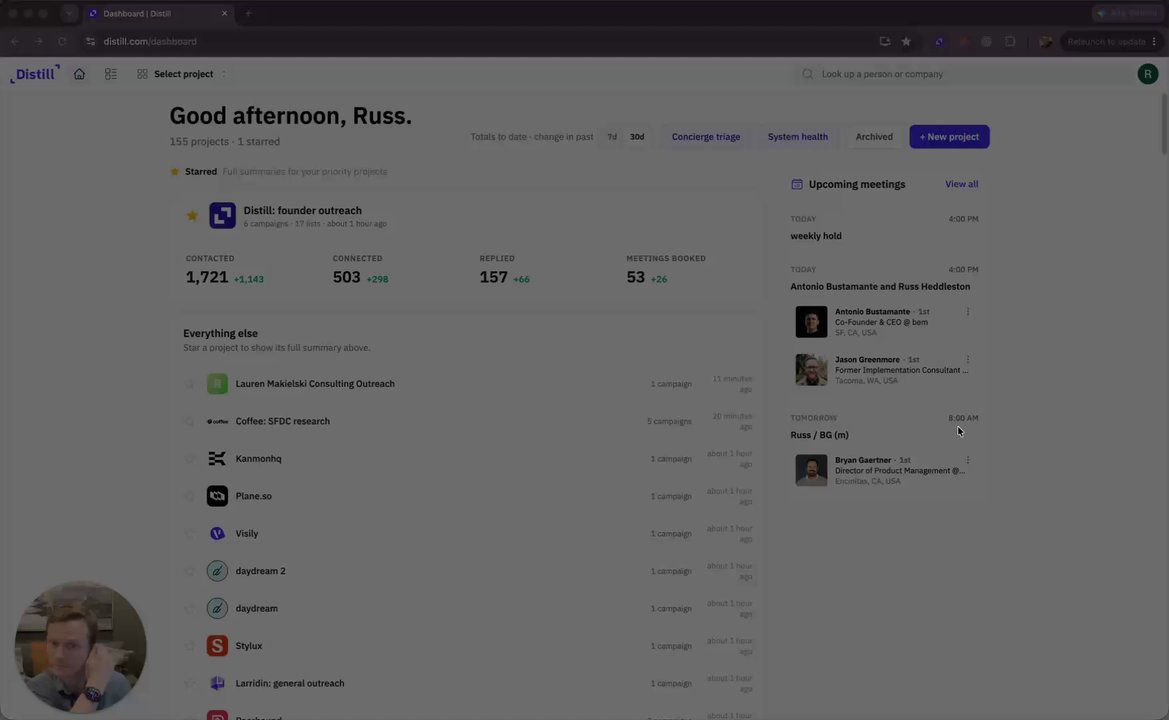Image resolution: width=1169 pixels, height=720 pixels.
Task: Open View all upcoming meetings
Action: [x=961, y=184]
